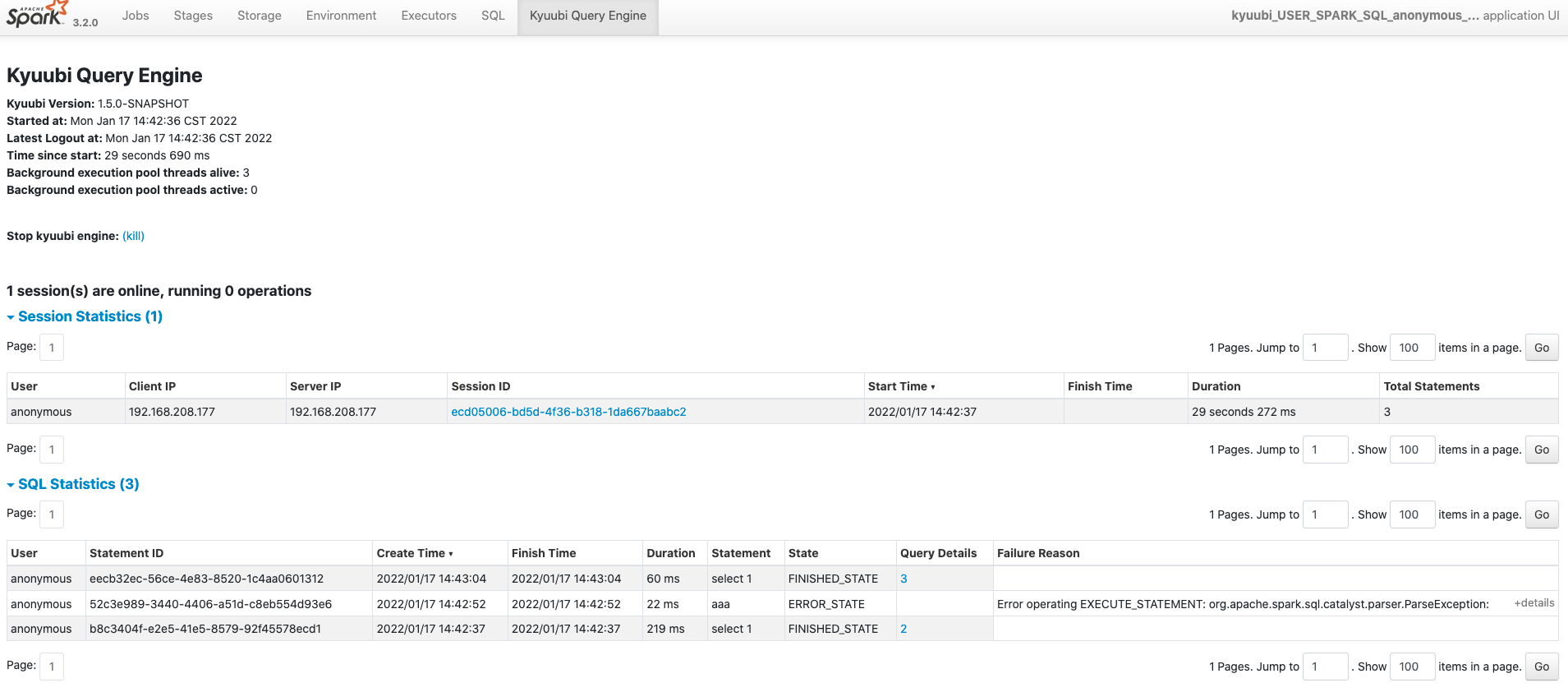The width and height of the screenshot is (1568, 692).
Task: Open query details link 2
Action: [904, 629]
